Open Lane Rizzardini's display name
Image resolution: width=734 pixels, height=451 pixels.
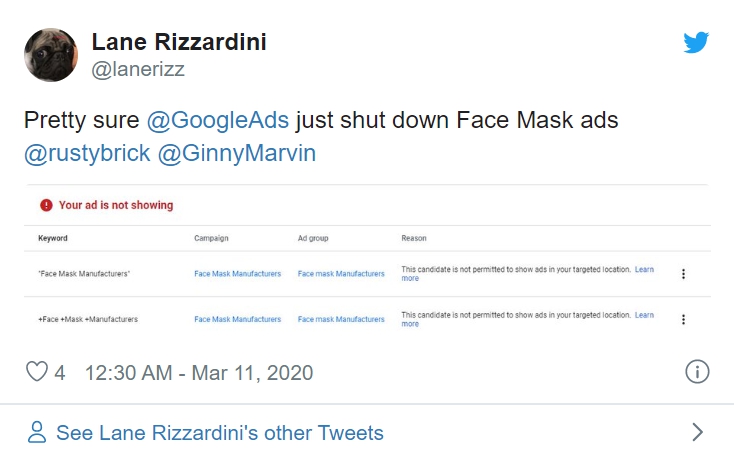pos(179,42)
